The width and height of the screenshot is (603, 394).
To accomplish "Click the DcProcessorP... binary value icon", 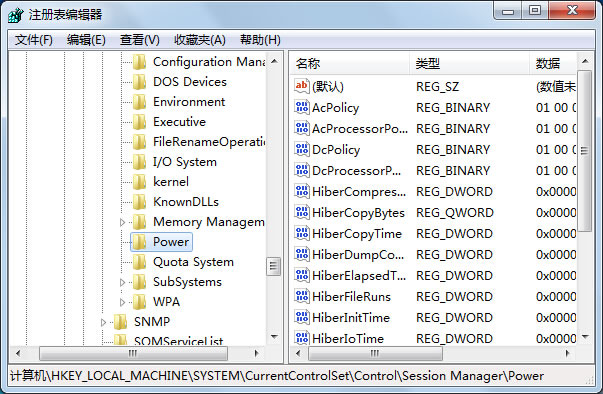I will tap(302, 170).
